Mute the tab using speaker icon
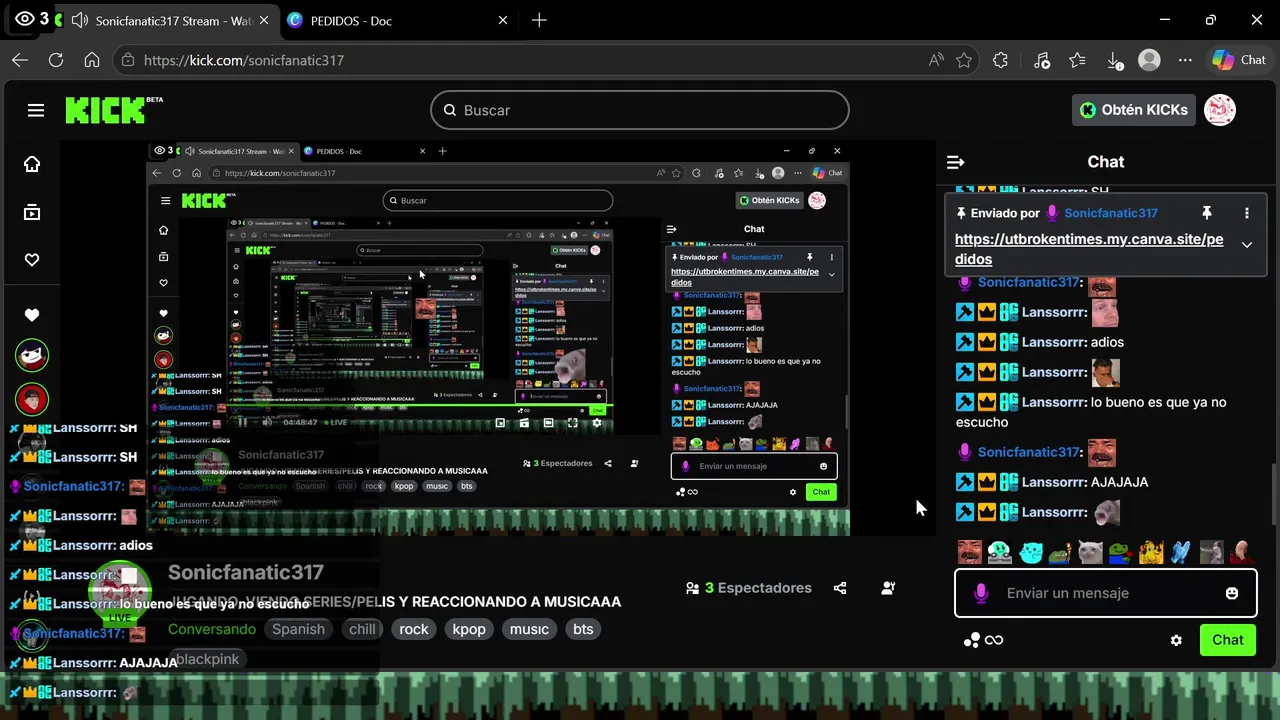The width and height of the screenshot is (1280, 720). tap(79, 20)
